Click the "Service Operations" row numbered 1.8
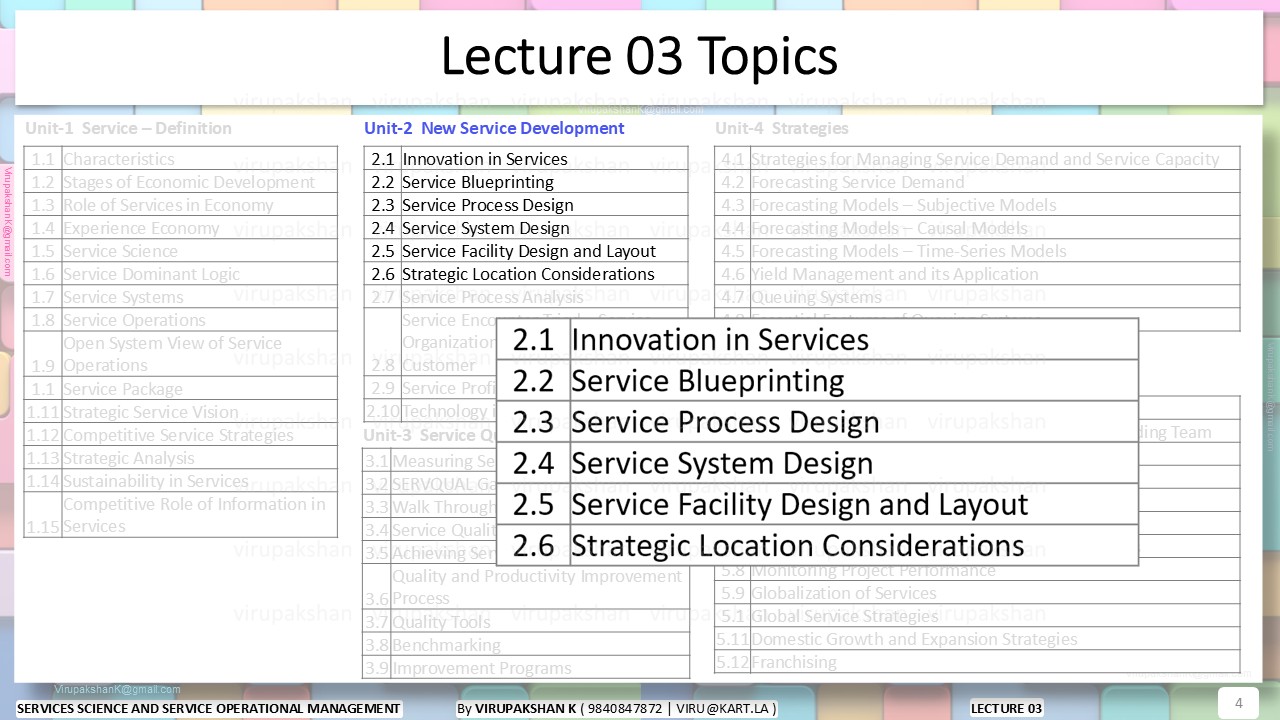The height and width of the screenshot is (720, 1280). click(181, 320)
